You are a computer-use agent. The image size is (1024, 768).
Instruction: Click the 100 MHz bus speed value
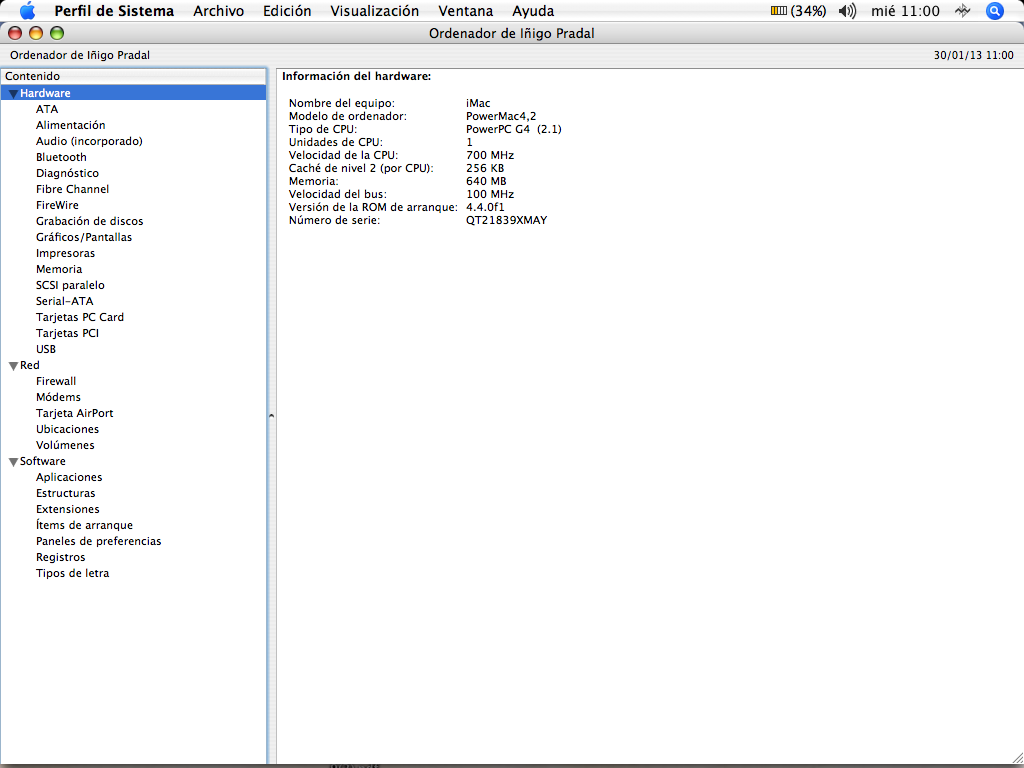click(490, 195)
